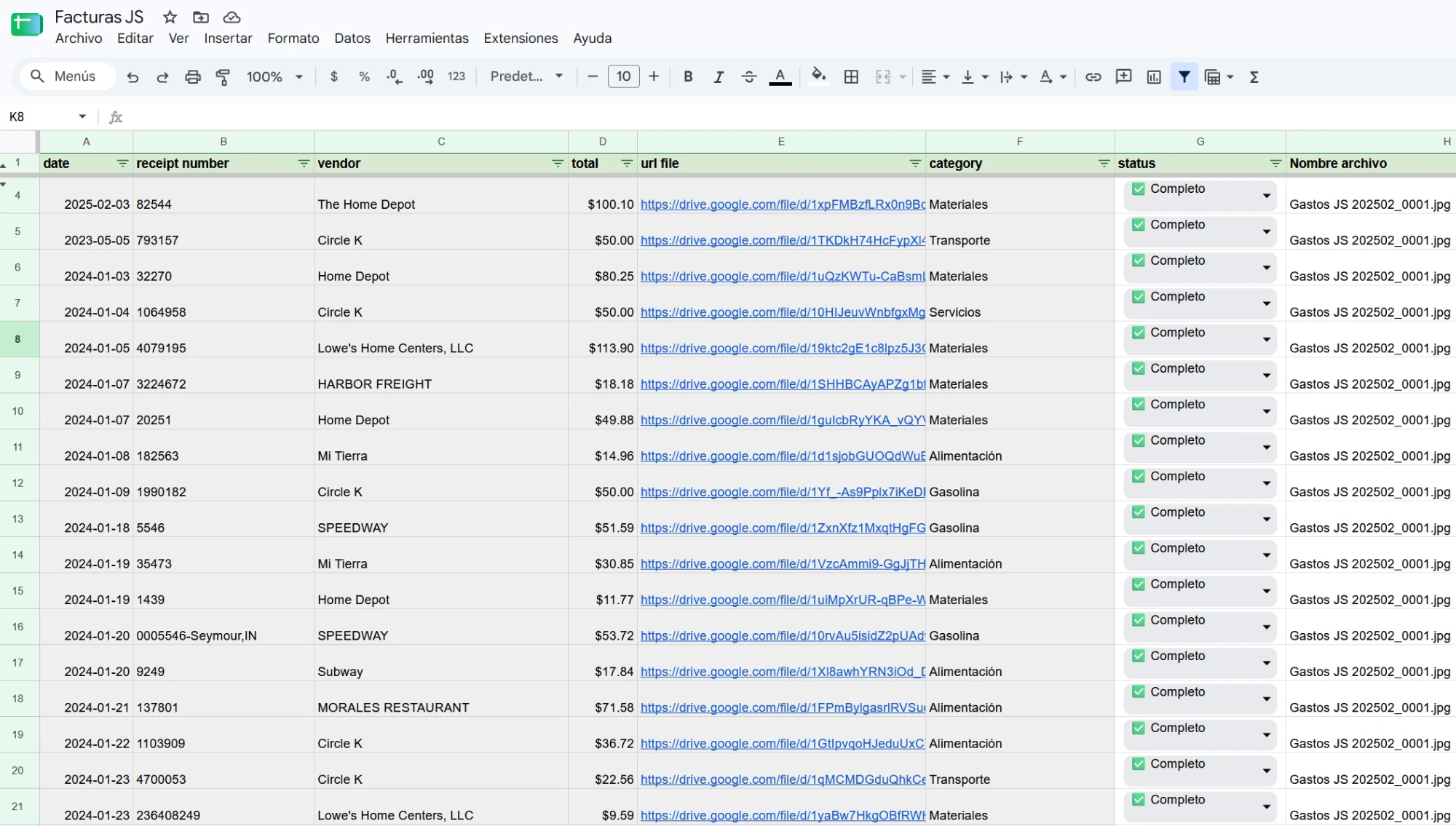
Task: Expand status dropdown for HARBOR FREIGHT row
Action: (x=1267, y=376)
